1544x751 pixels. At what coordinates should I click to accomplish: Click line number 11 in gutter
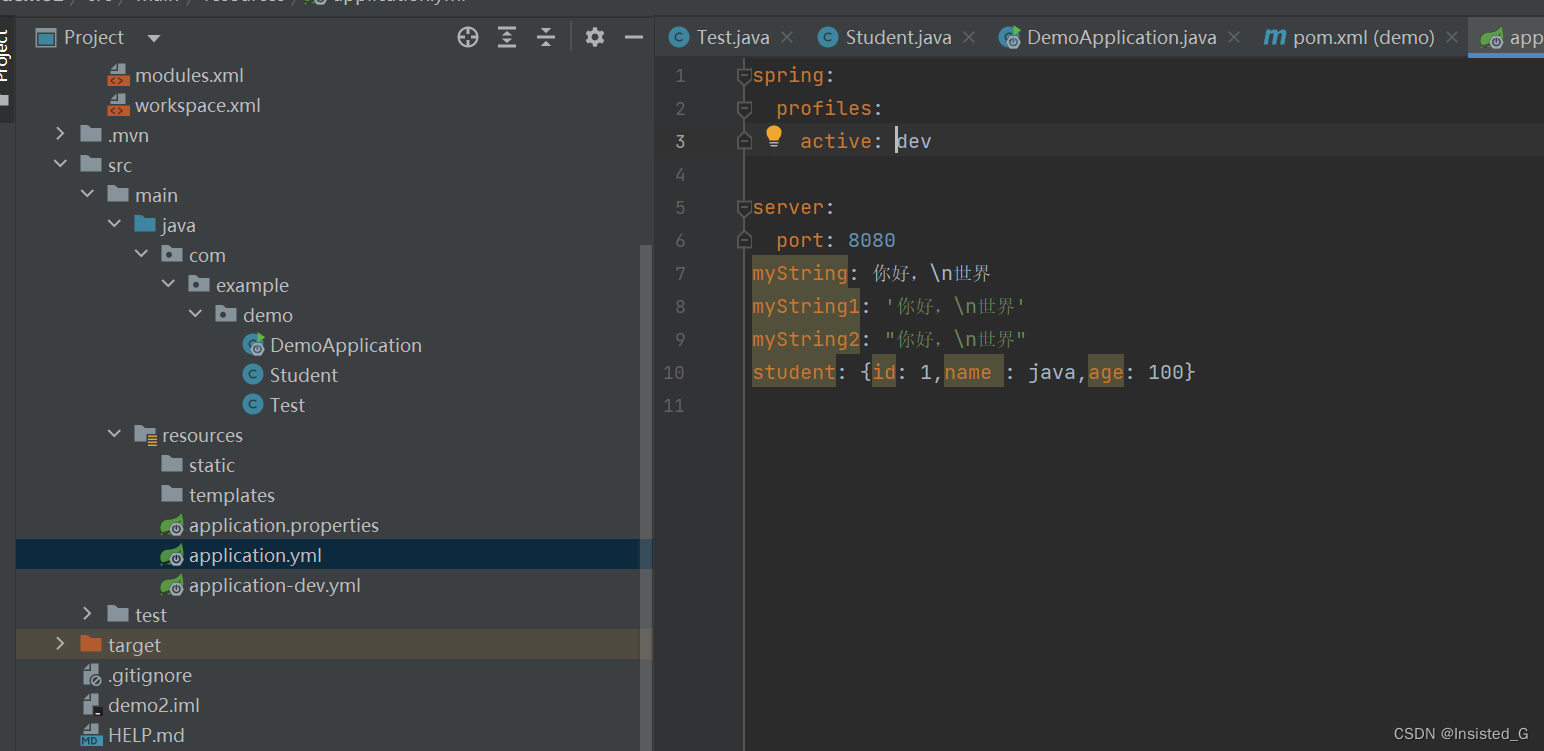coord(675,405)
